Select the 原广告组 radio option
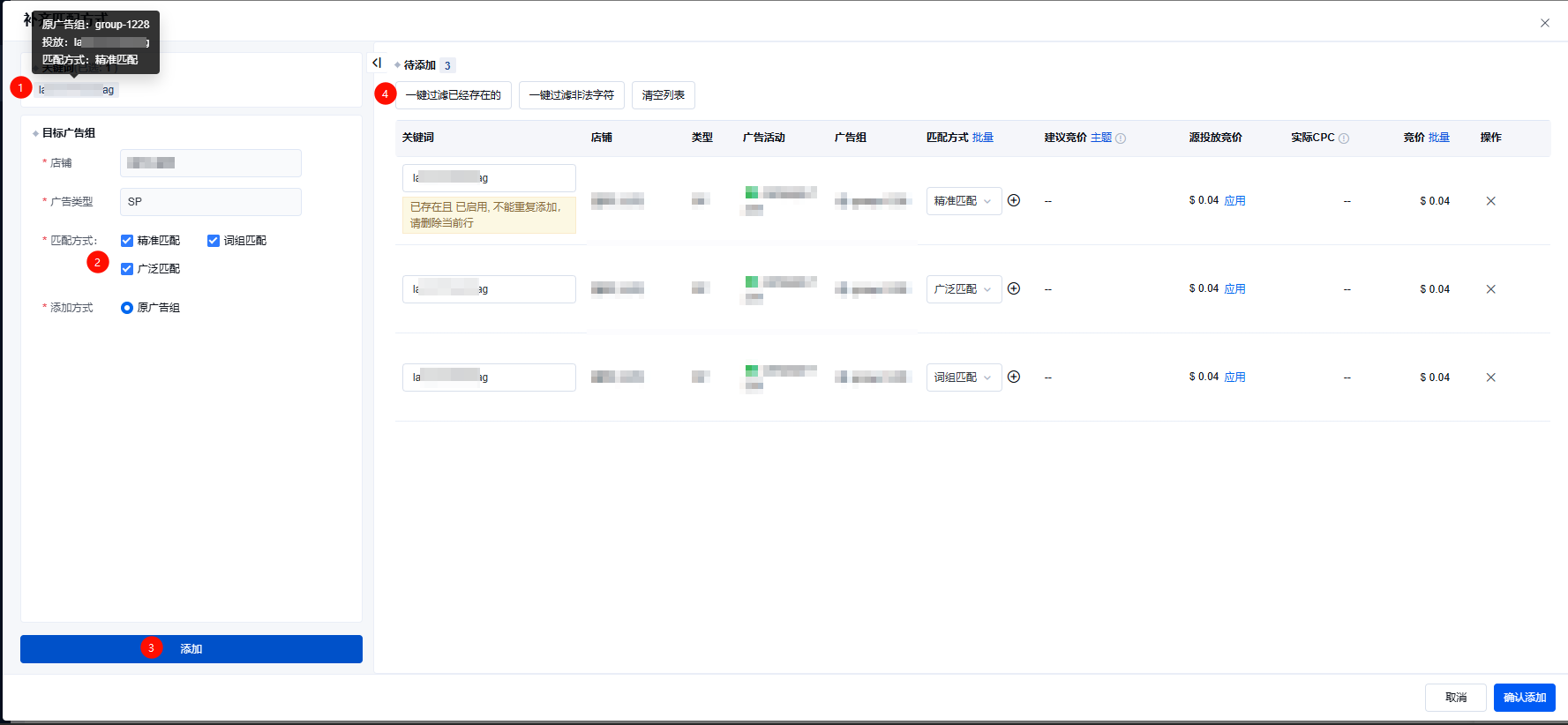 pos(127,308)
